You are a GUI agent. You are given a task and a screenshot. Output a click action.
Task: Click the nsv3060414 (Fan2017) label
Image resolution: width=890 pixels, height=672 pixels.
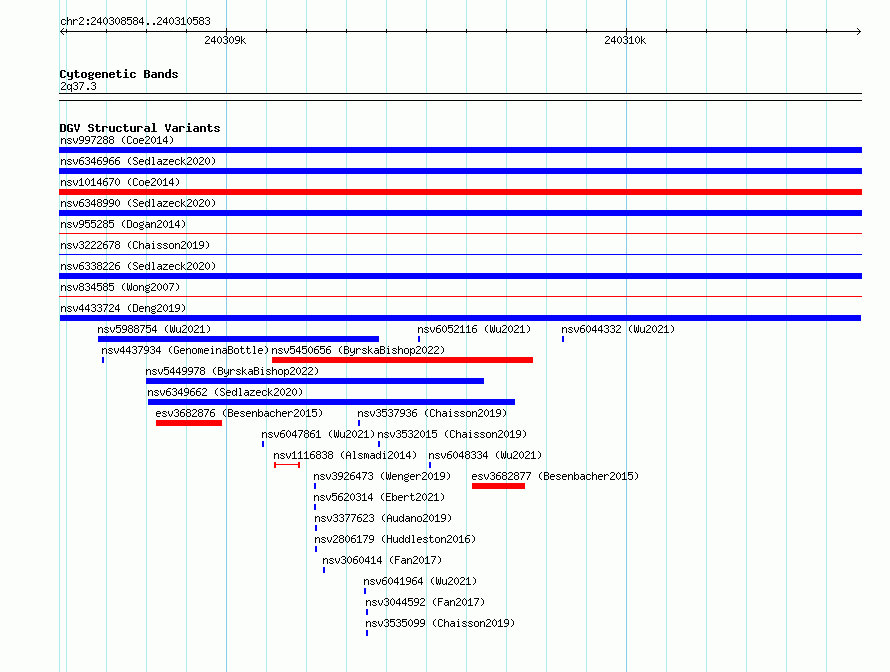click(382, 560)
